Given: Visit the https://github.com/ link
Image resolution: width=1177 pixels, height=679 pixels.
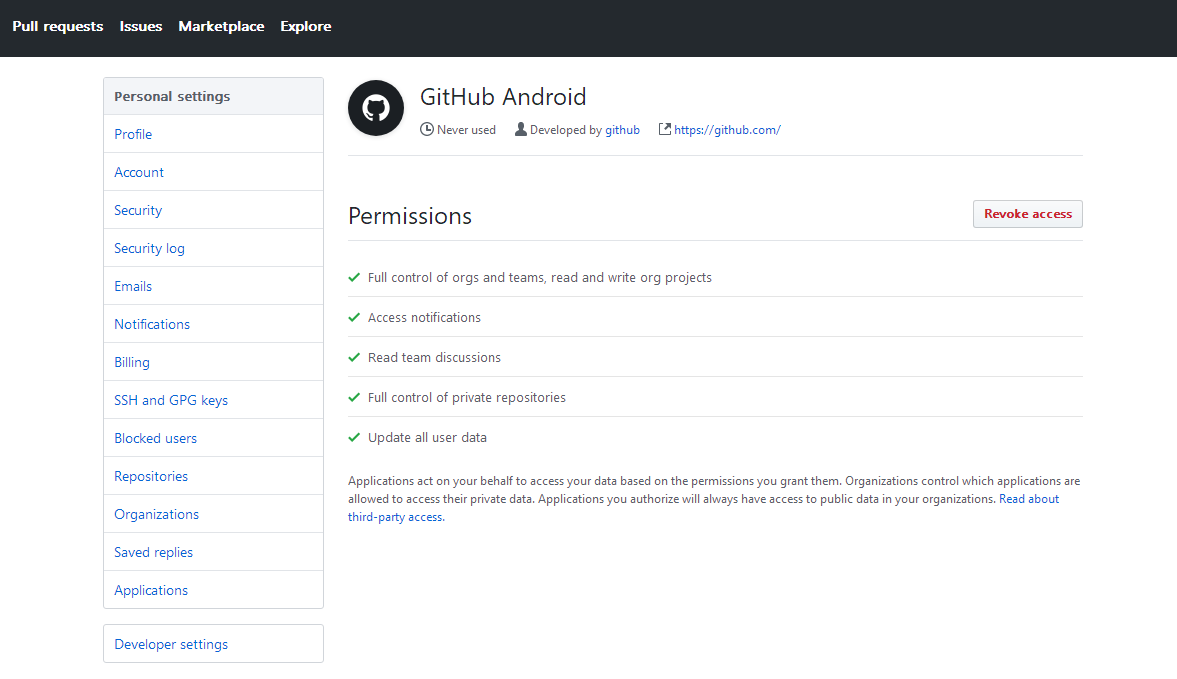Looking at the screenshot, I should [727, 130].
